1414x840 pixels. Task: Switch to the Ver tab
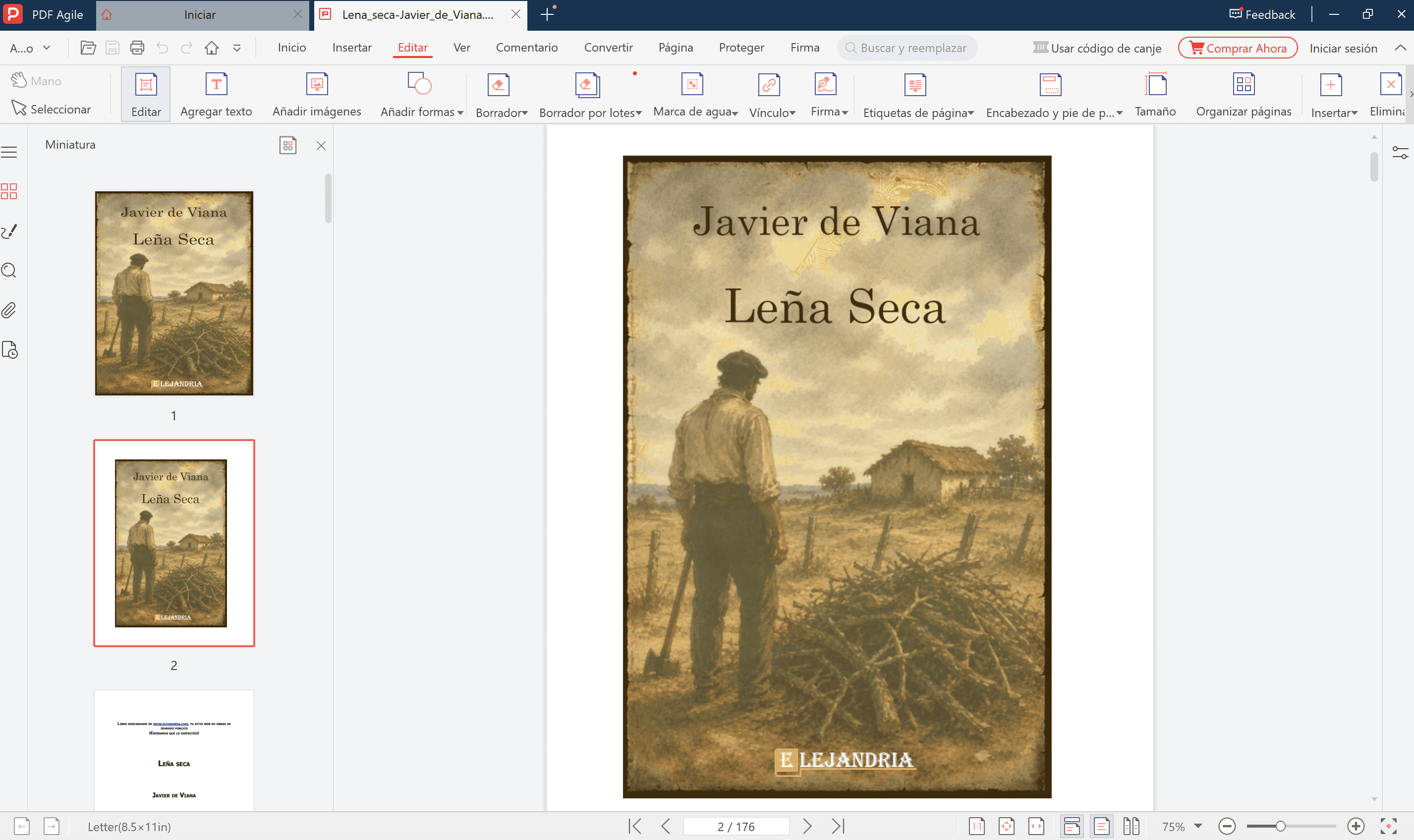pos(461,48)
